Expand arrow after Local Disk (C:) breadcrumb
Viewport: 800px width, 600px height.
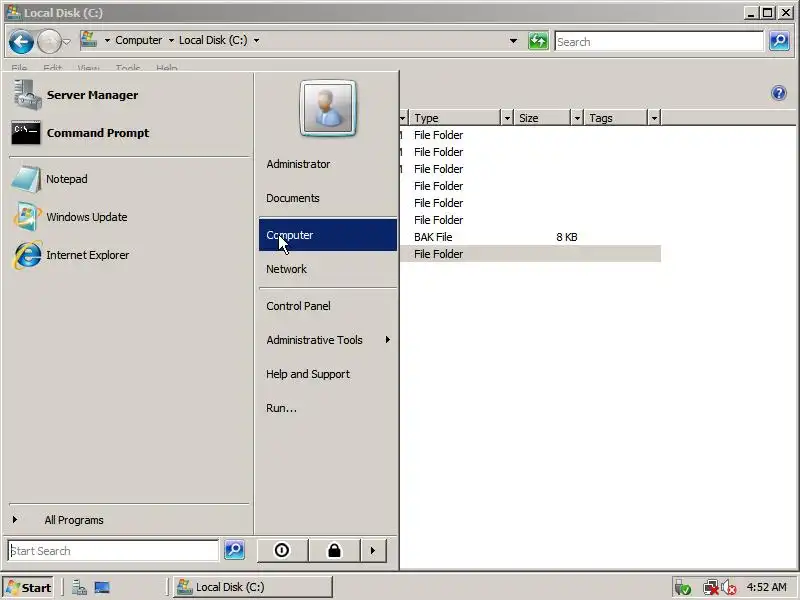tap(256, 40)
